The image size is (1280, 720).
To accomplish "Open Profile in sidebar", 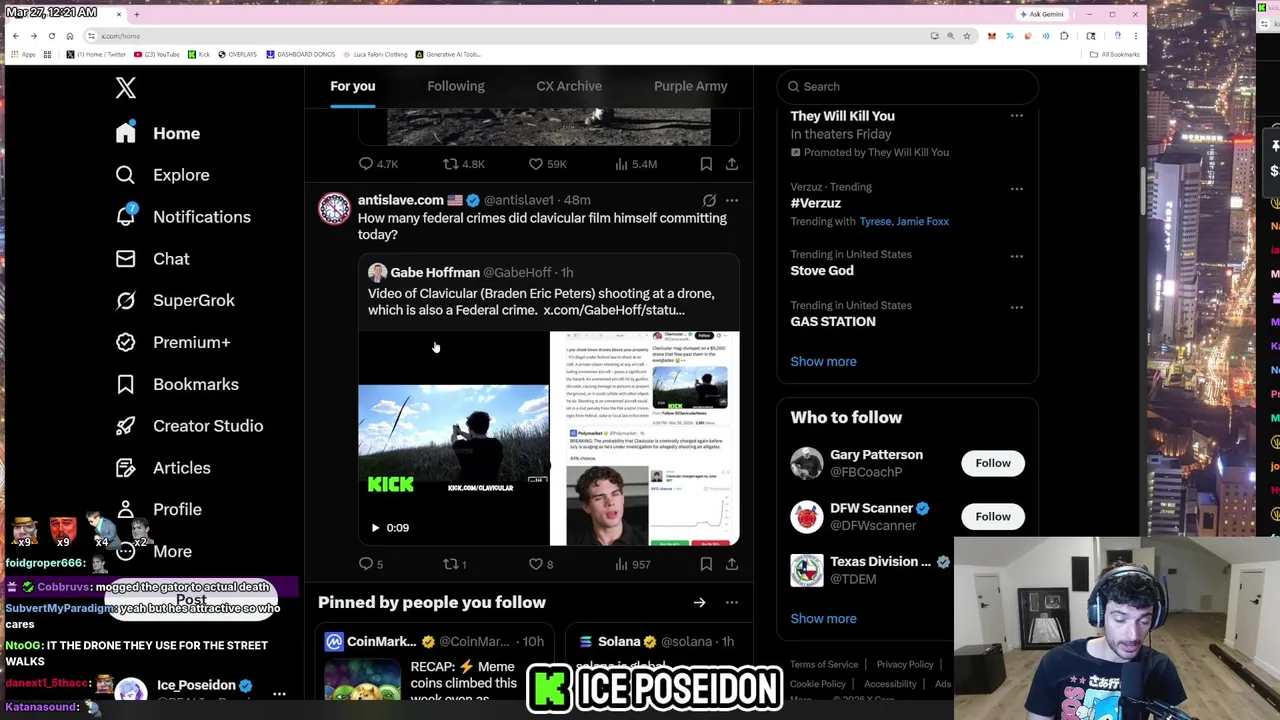I will tap(158, 510).
